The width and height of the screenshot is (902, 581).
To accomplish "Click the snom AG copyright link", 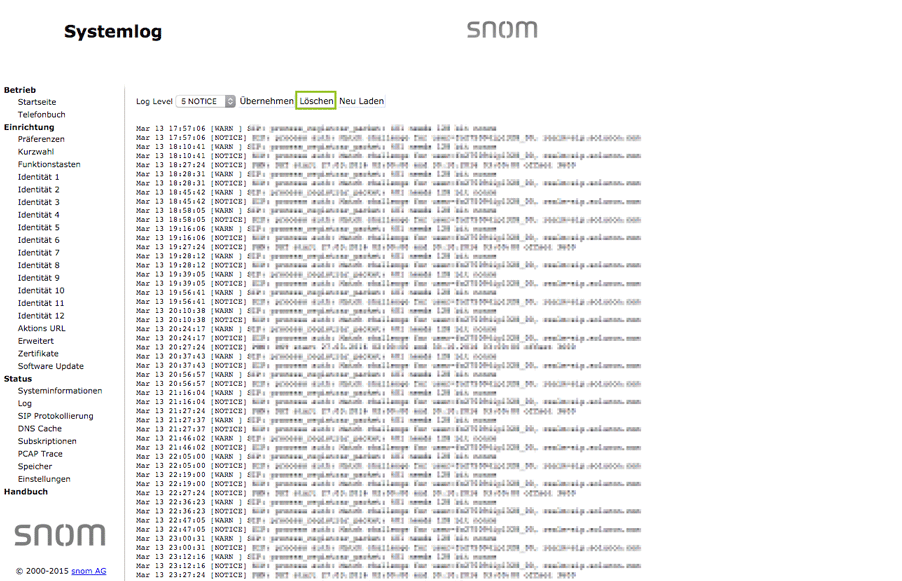I will pos(88,571).
